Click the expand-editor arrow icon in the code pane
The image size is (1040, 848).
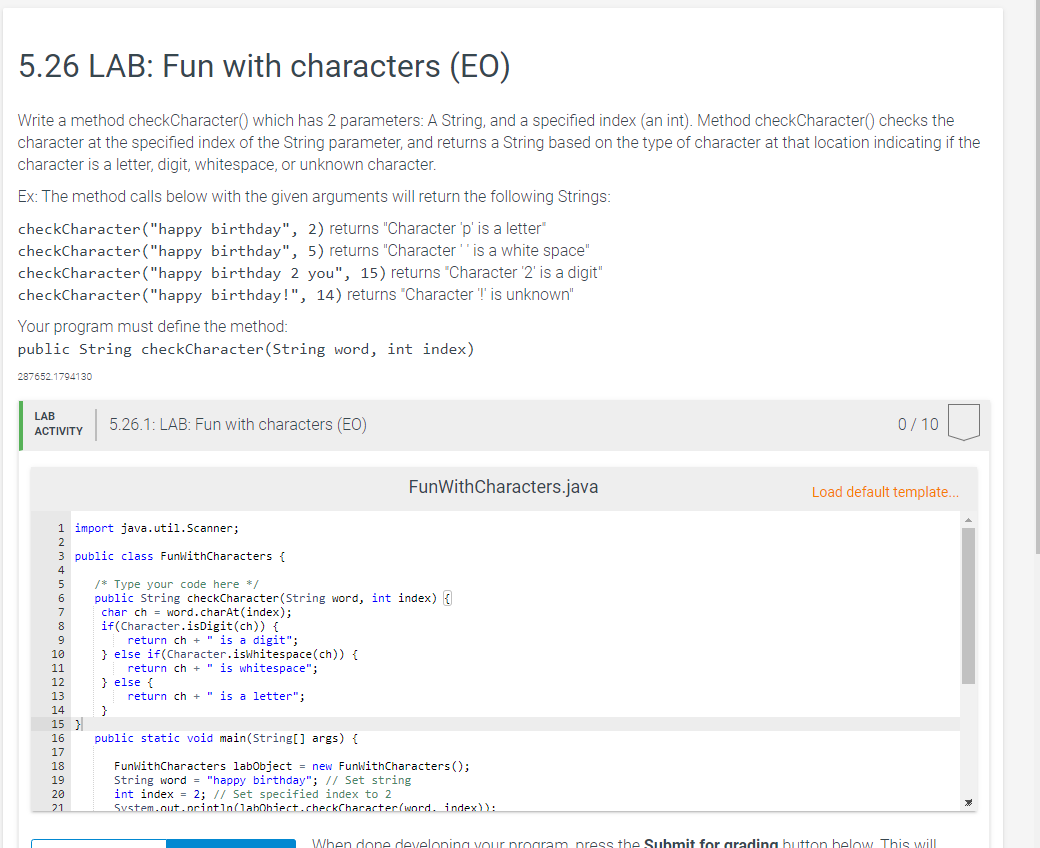(x=966, y=800)
